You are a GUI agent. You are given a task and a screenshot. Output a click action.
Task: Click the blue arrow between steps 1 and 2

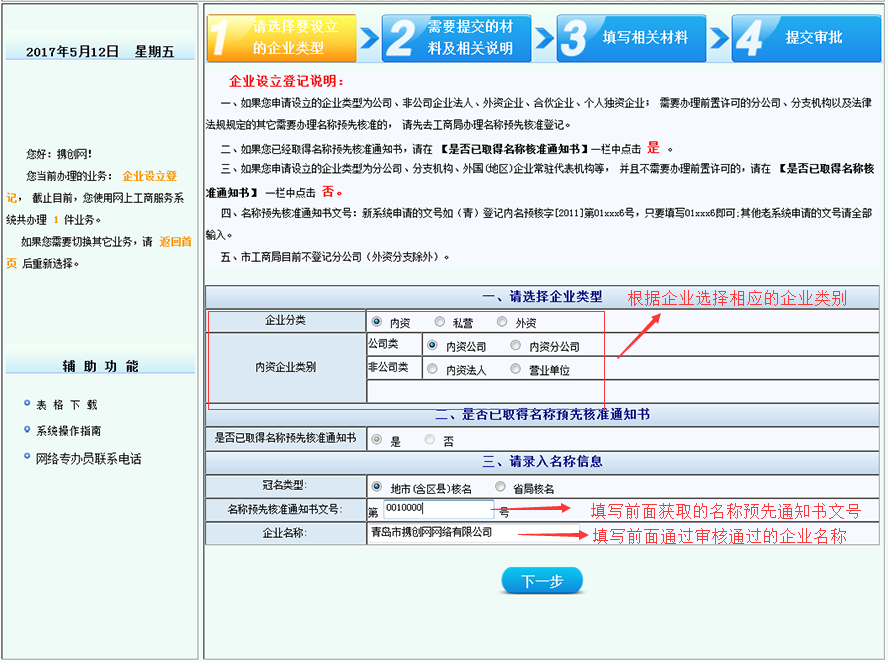[372, 37]
